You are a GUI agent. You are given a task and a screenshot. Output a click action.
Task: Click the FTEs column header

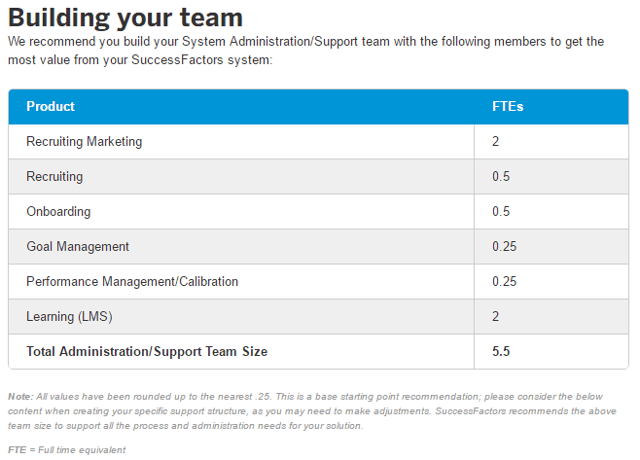(506, 107)
